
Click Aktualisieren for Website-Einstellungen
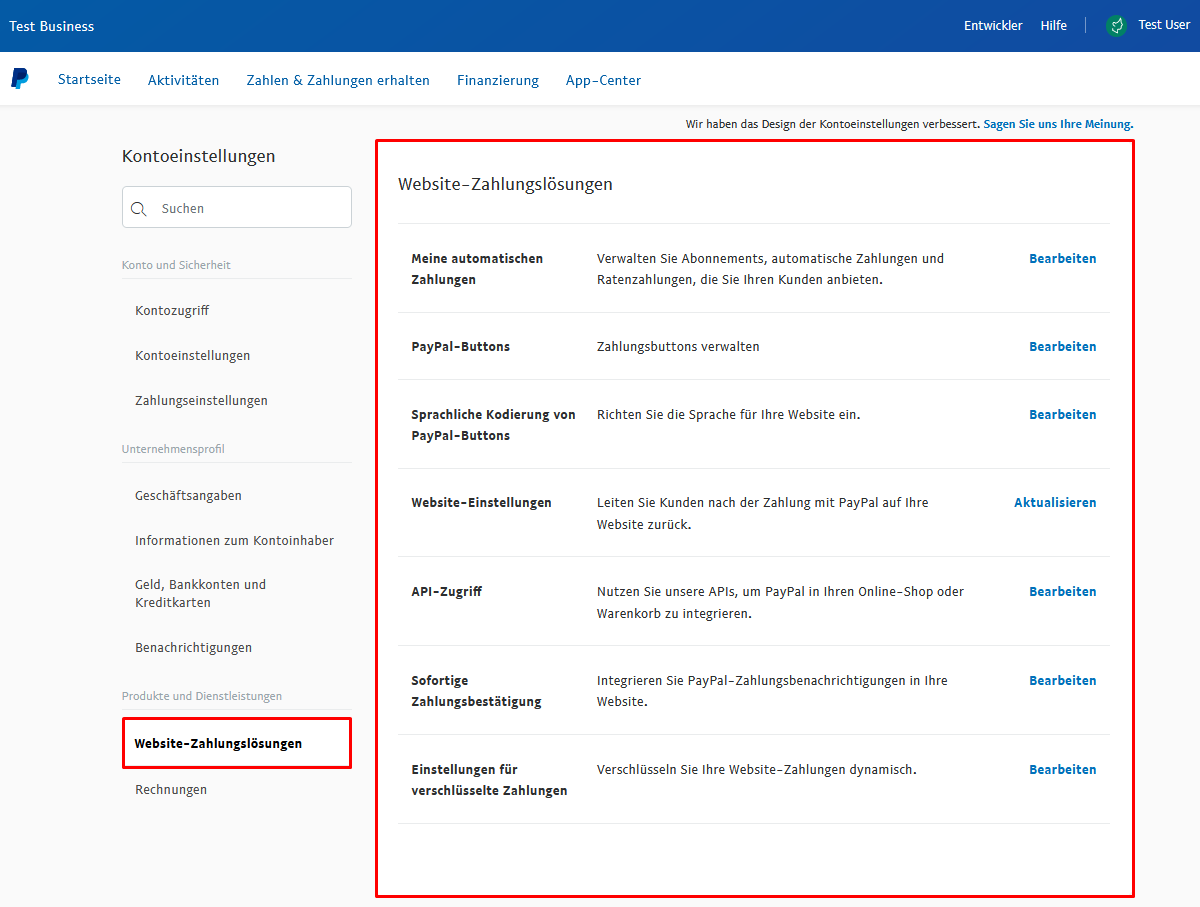1055,502
